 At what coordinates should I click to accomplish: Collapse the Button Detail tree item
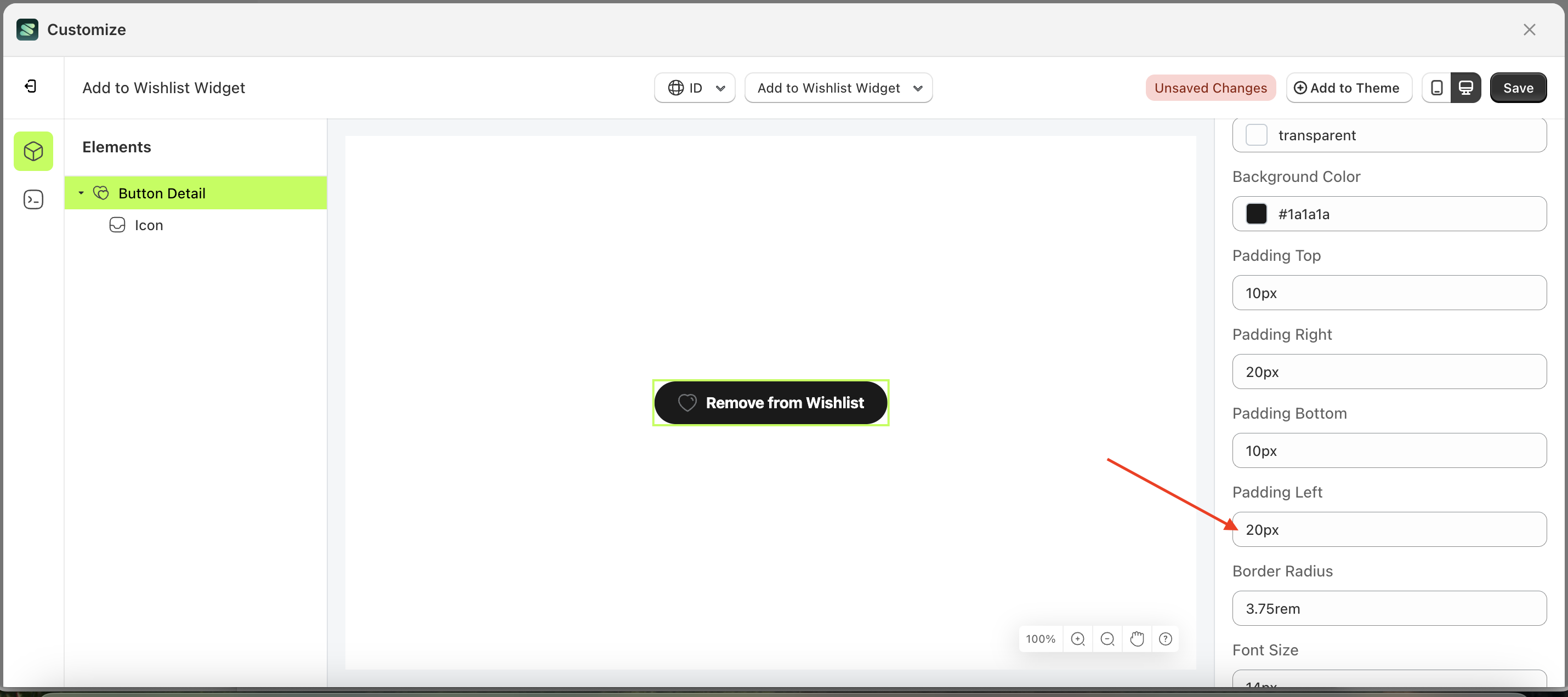(81, 193)
